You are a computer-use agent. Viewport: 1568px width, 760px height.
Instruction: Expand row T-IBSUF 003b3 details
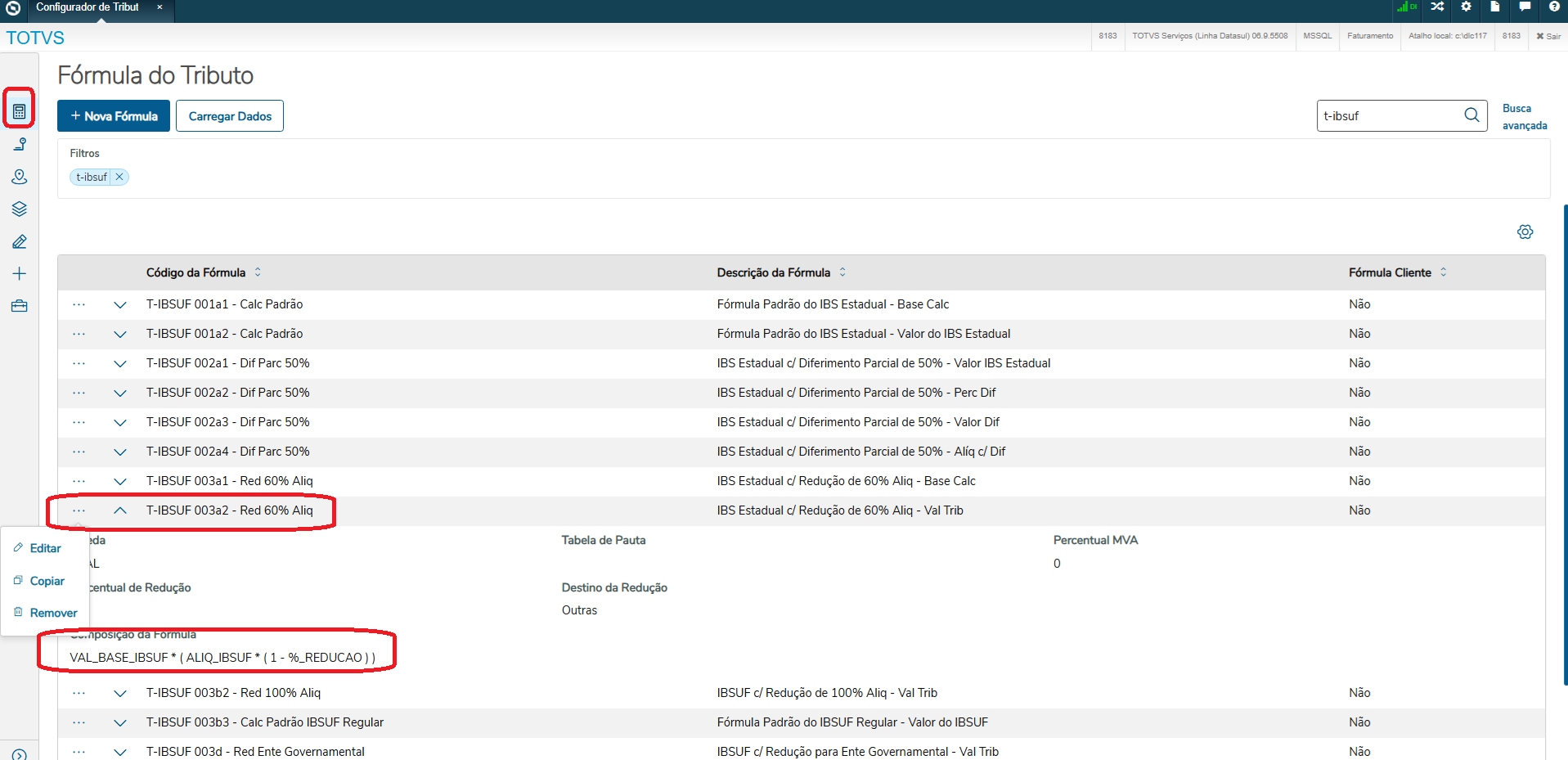tap(120, 723)
